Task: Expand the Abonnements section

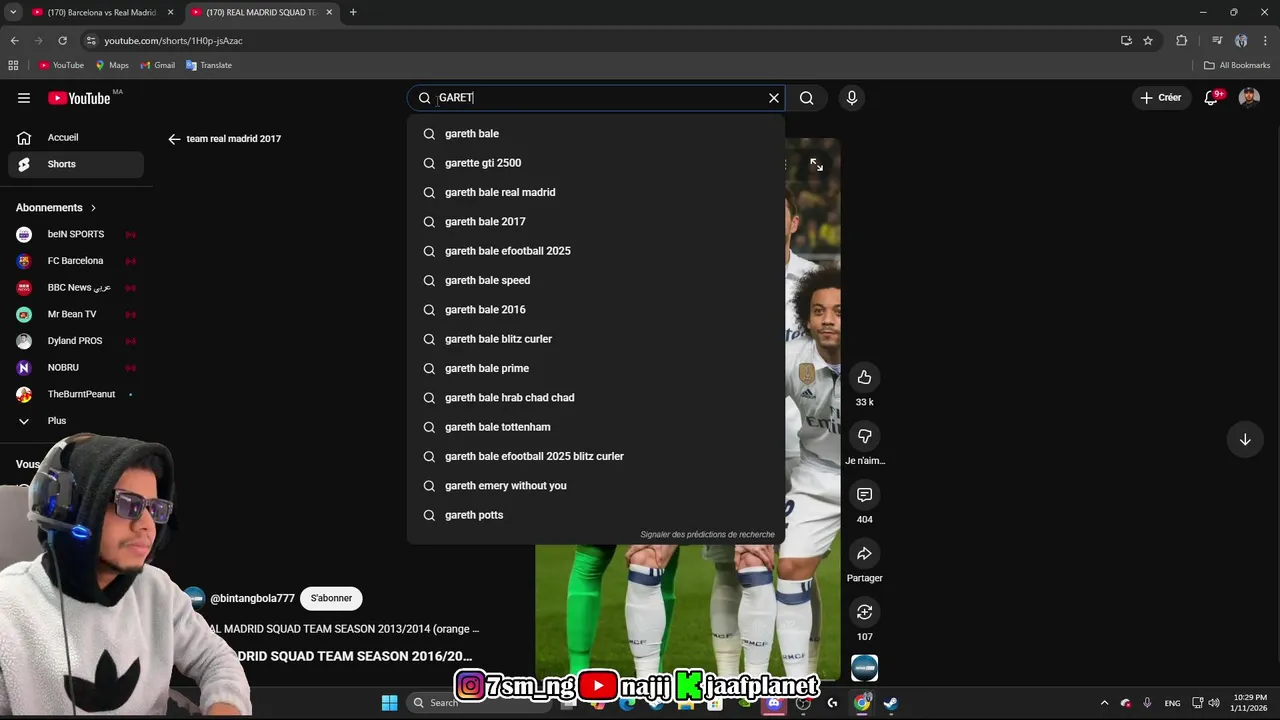Action: click(57, 208)
